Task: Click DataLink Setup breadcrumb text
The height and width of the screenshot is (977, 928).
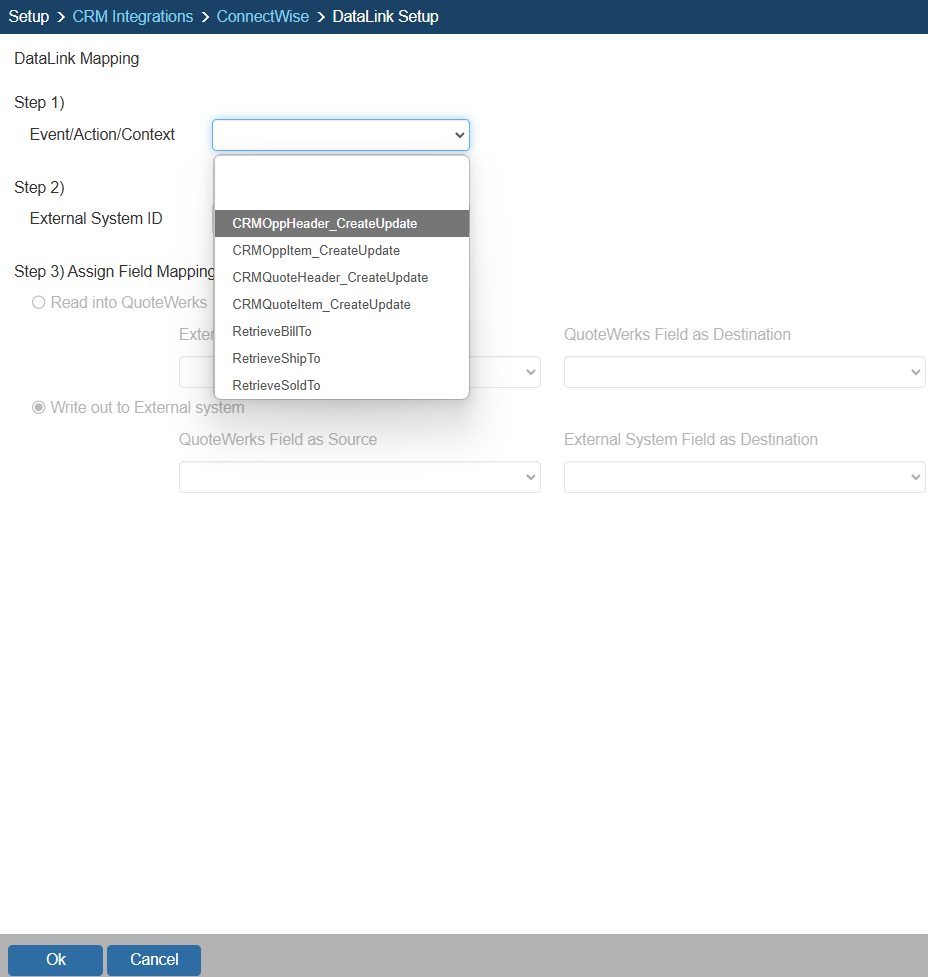Action: tap(385, 16)
